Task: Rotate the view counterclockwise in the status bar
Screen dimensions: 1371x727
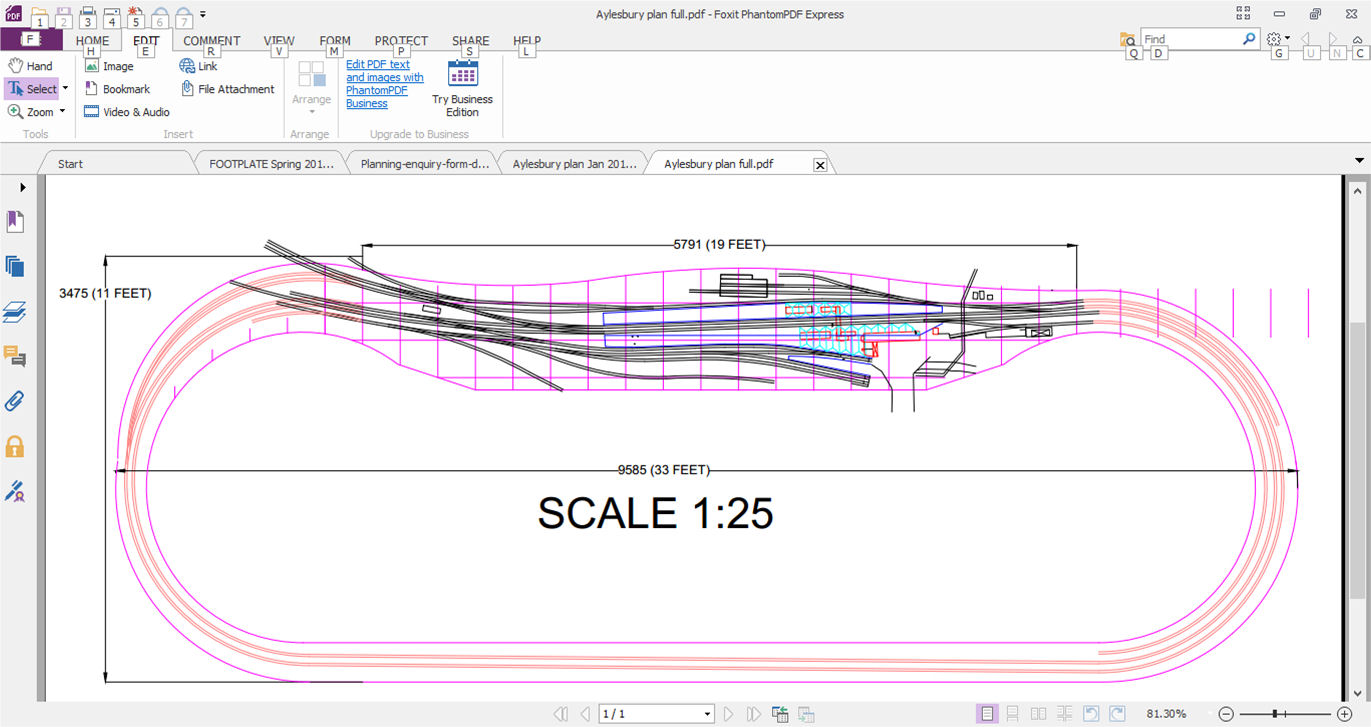Action: pyautogui.click(x=1091, y=714)
